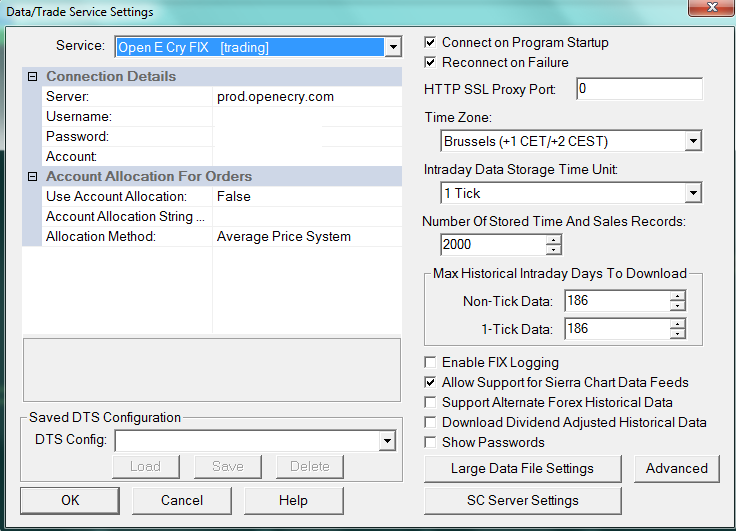This screenshot has height=531, width=736.
Task: Close the Data/Trade Service Settings dialog
Action: [712, 7]
